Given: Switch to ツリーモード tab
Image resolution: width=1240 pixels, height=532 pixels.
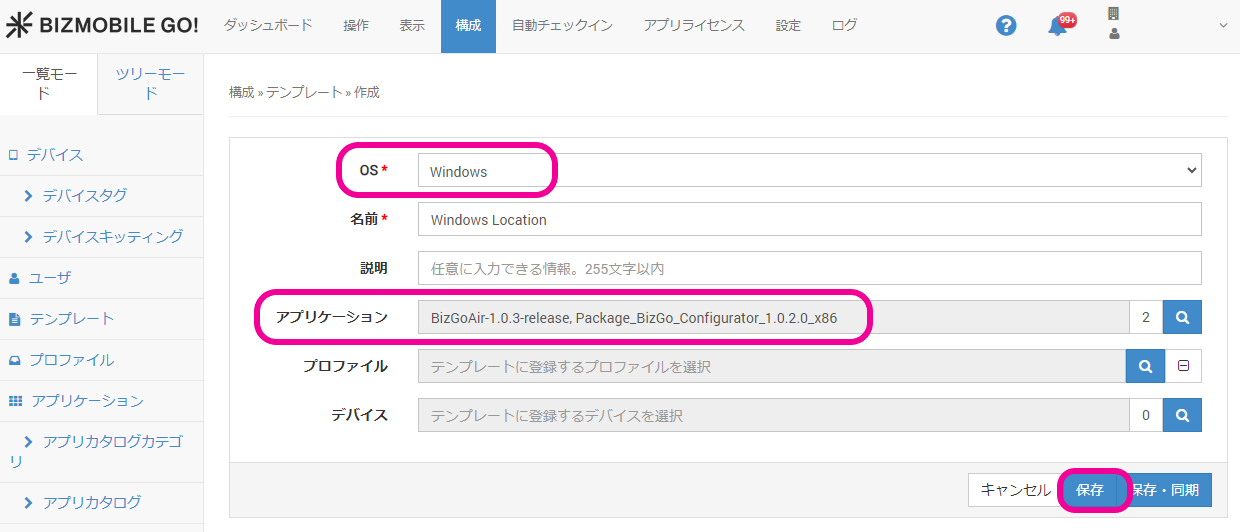Looking at the screenshot, I should 150,84.
